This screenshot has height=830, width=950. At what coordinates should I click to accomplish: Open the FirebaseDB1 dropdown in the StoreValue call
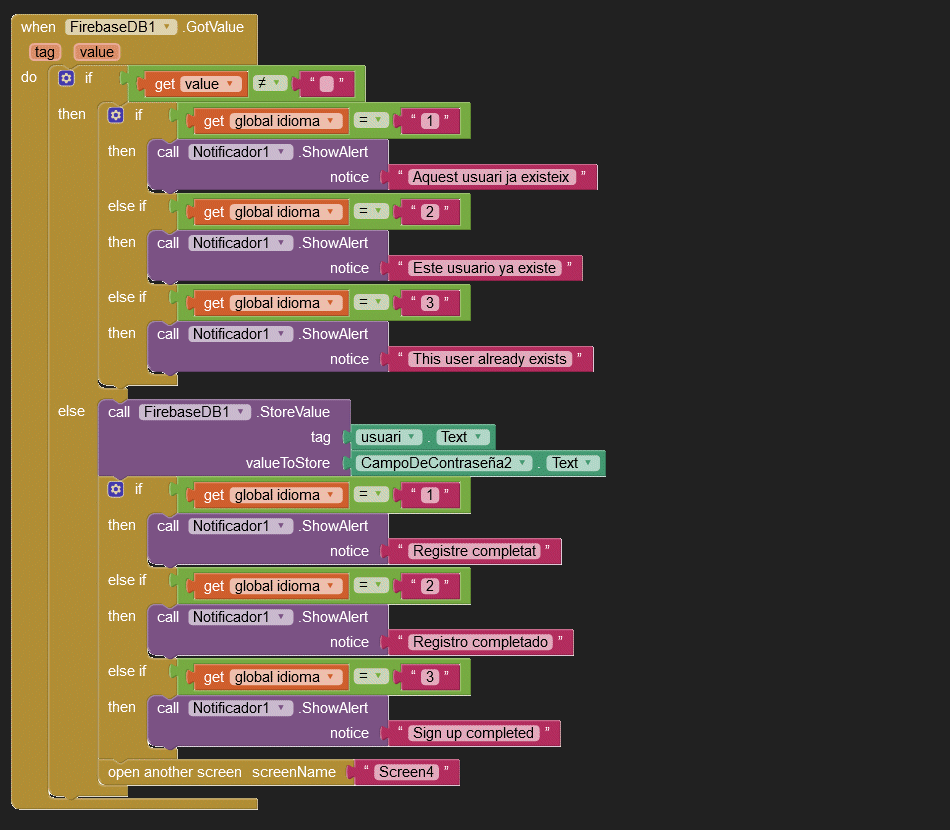(240, 412)
